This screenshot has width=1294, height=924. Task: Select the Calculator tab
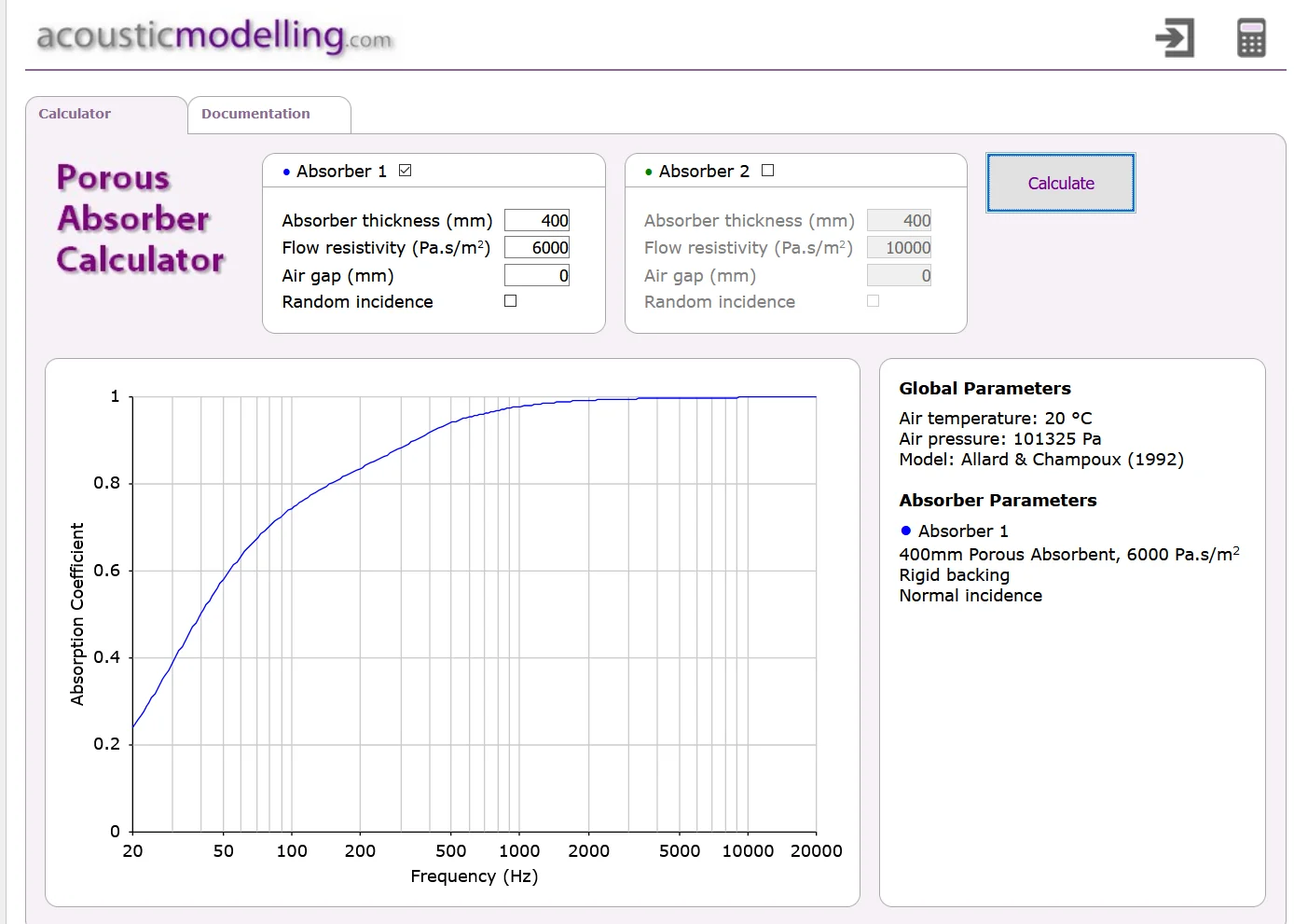coord(106,115)
